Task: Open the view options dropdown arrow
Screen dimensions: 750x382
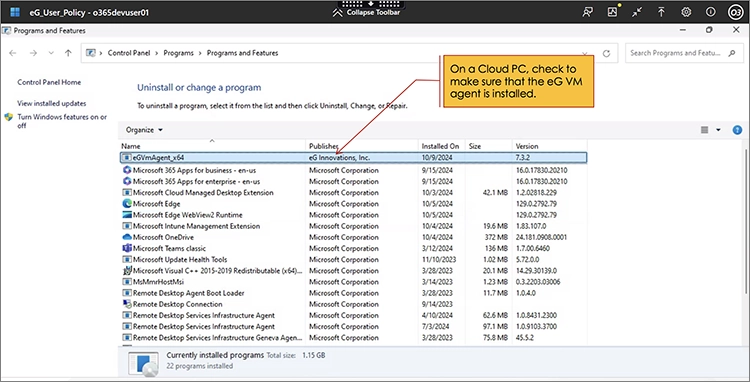Action: pyautogui.click(x=718, y=130)
